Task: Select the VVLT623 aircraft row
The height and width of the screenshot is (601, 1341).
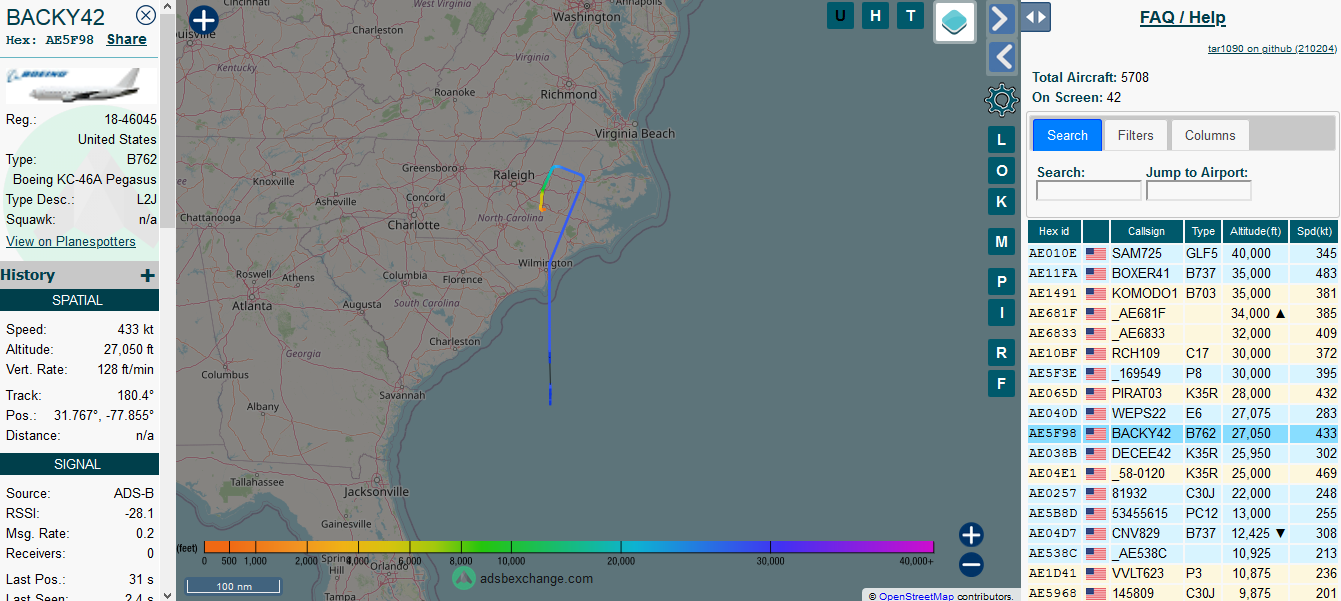Action: coord(1184,574)
